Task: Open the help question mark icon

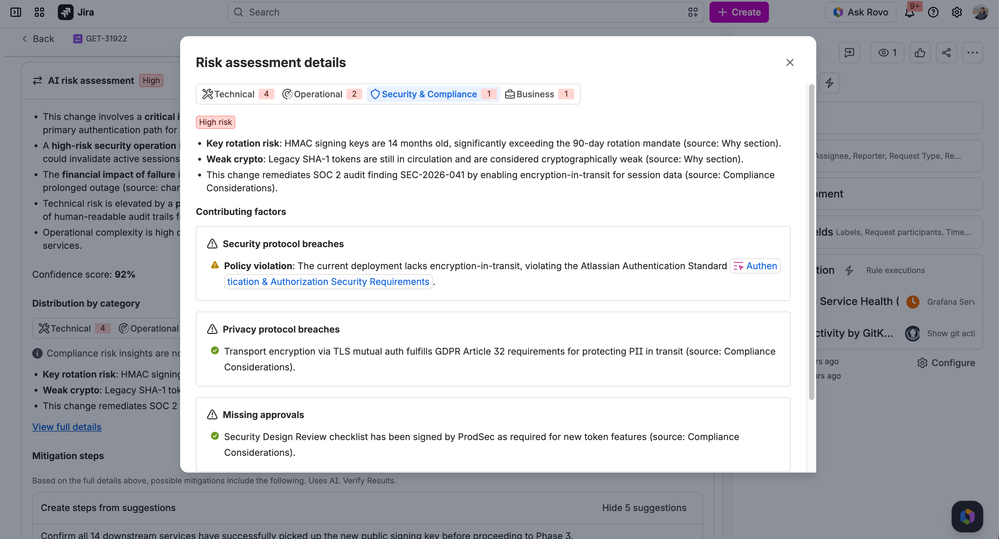Action: tap(933, 12)
